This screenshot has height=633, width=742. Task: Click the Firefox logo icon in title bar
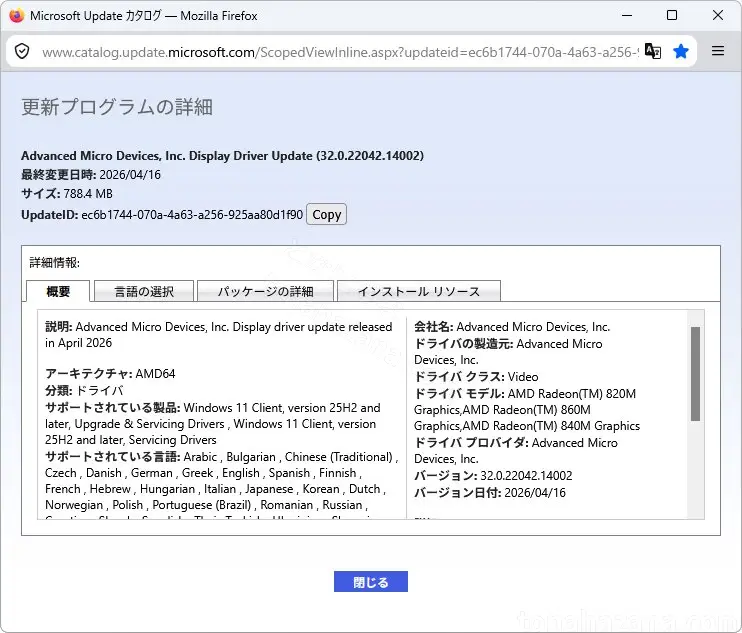click(x=17, y=16)
